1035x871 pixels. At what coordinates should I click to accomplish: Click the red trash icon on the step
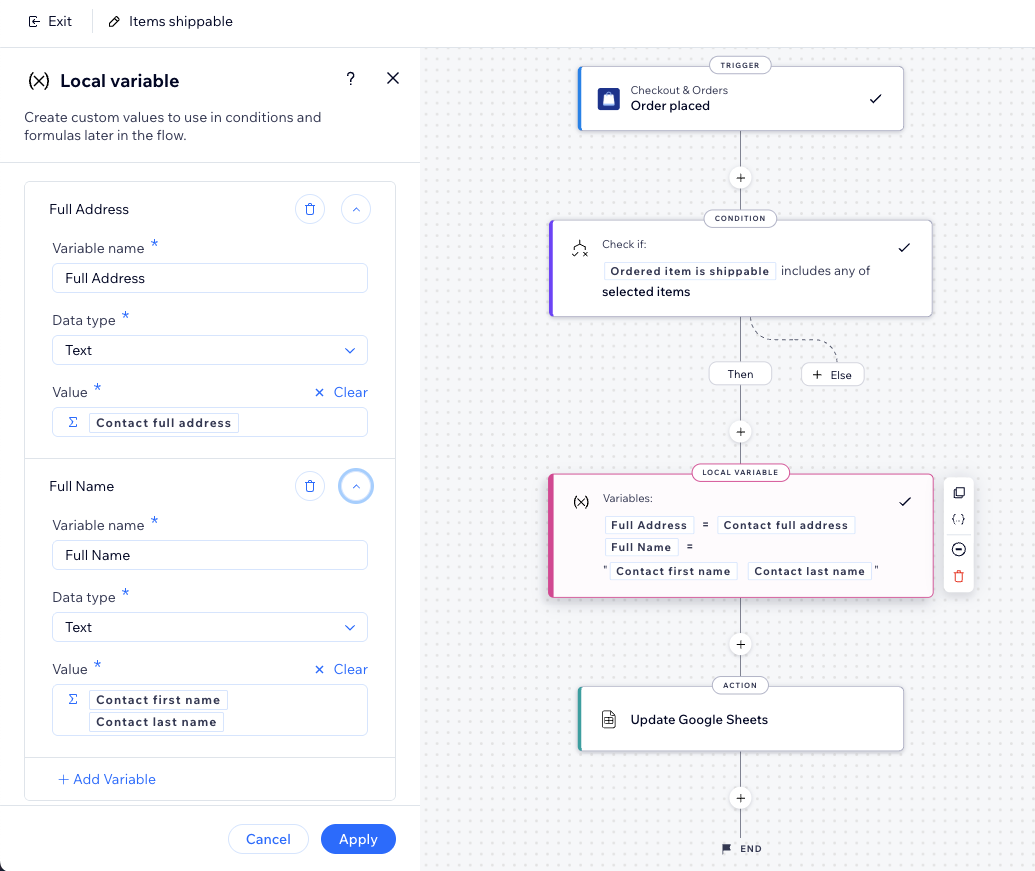pyautogui.click(x=958, y=576)
